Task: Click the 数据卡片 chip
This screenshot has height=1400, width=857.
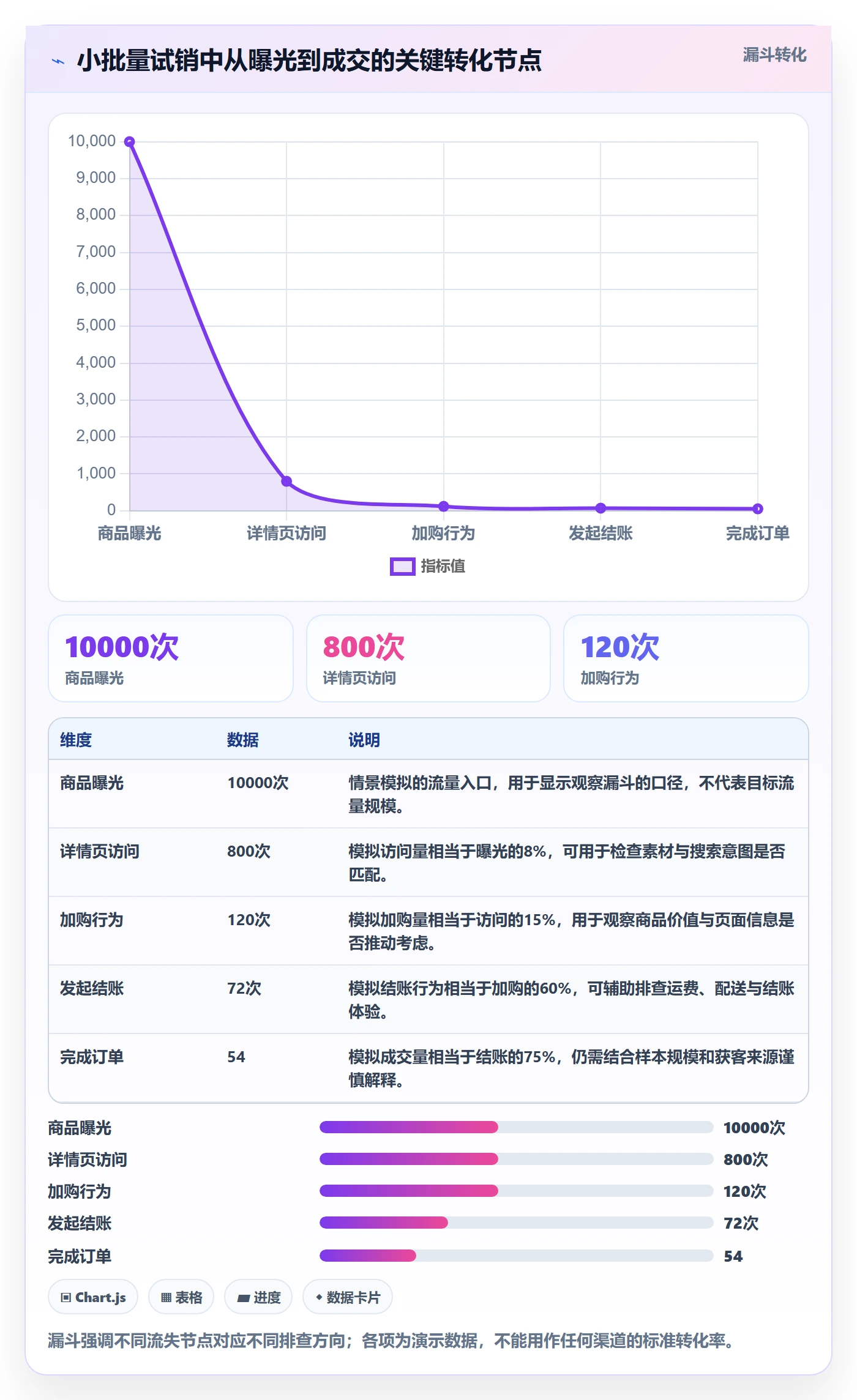Action: pos(348,1297)
